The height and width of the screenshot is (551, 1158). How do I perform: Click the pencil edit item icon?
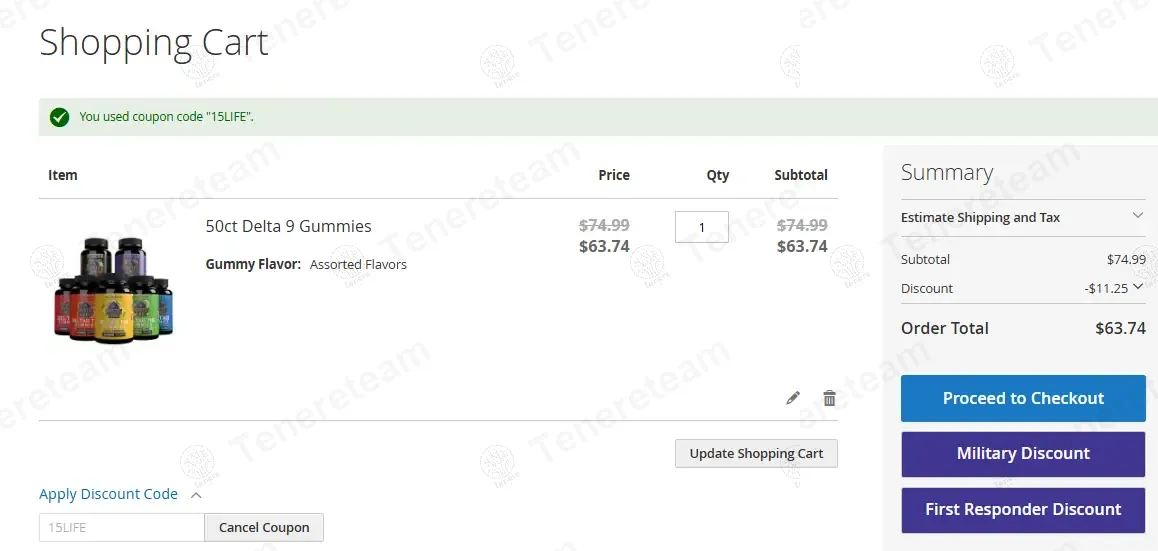tap(793, 398)
